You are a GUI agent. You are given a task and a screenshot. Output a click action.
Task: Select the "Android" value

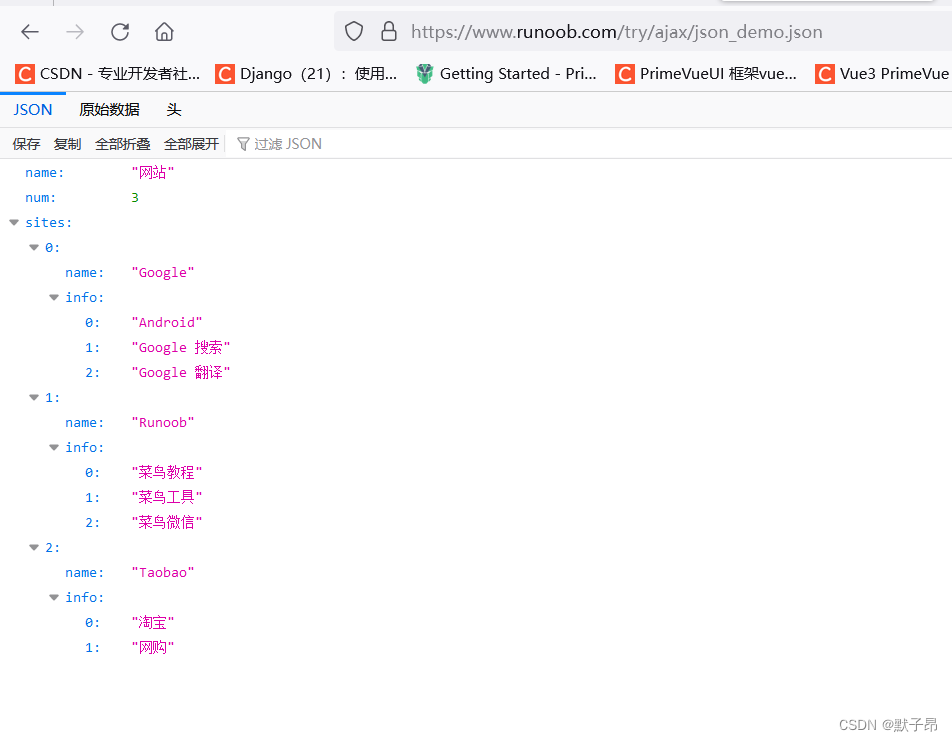pos(167,322)
